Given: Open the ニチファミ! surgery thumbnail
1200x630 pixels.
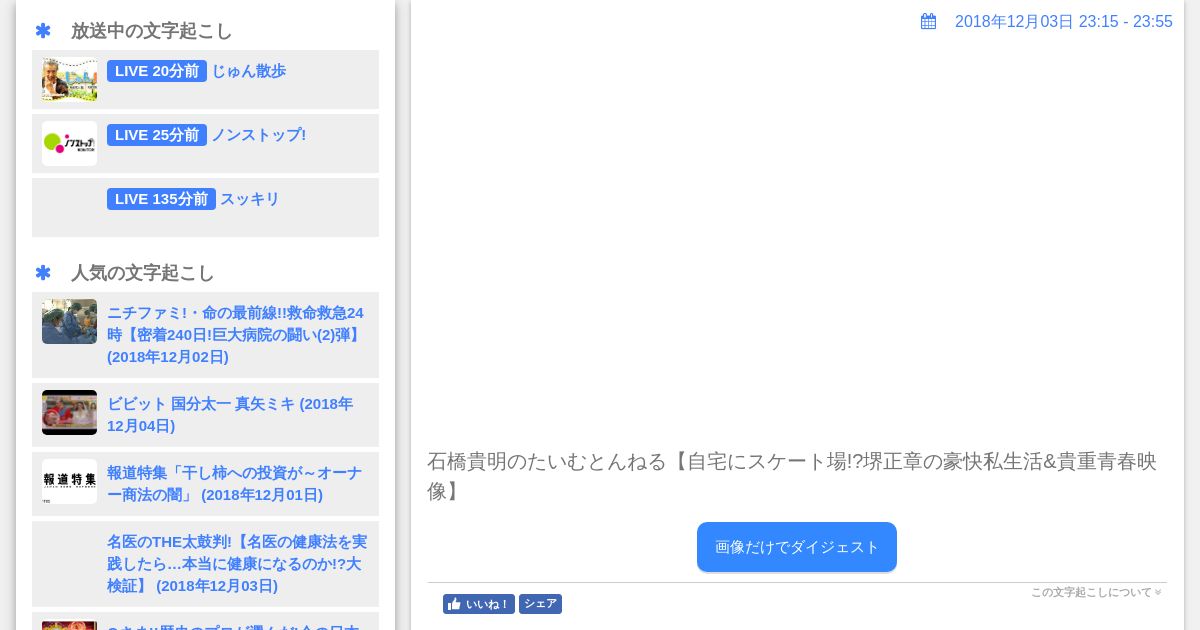Looking at the screenshot, I should click(x=69, y=321).
